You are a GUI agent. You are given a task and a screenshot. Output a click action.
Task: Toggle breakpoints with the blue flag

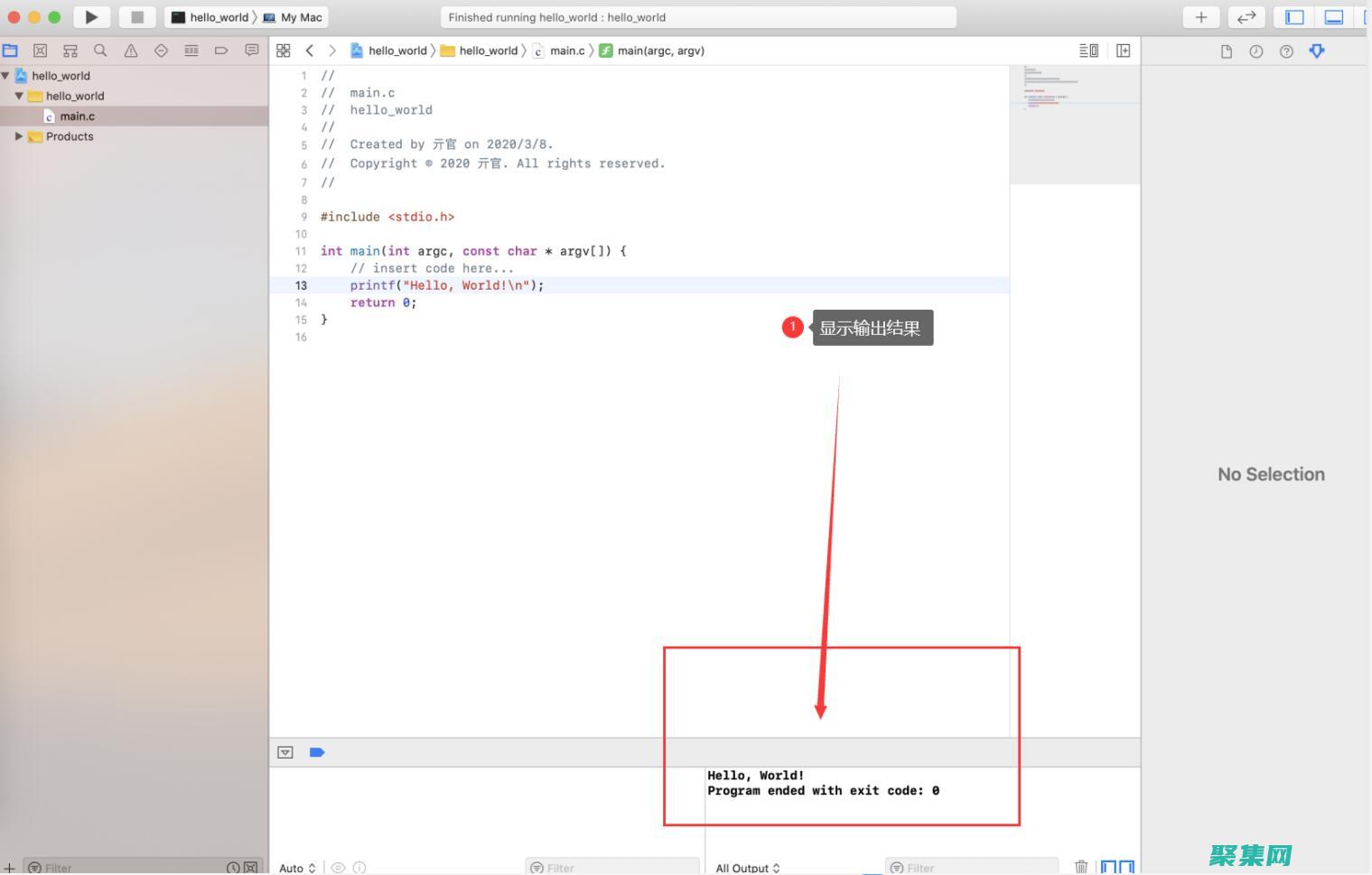316,751
